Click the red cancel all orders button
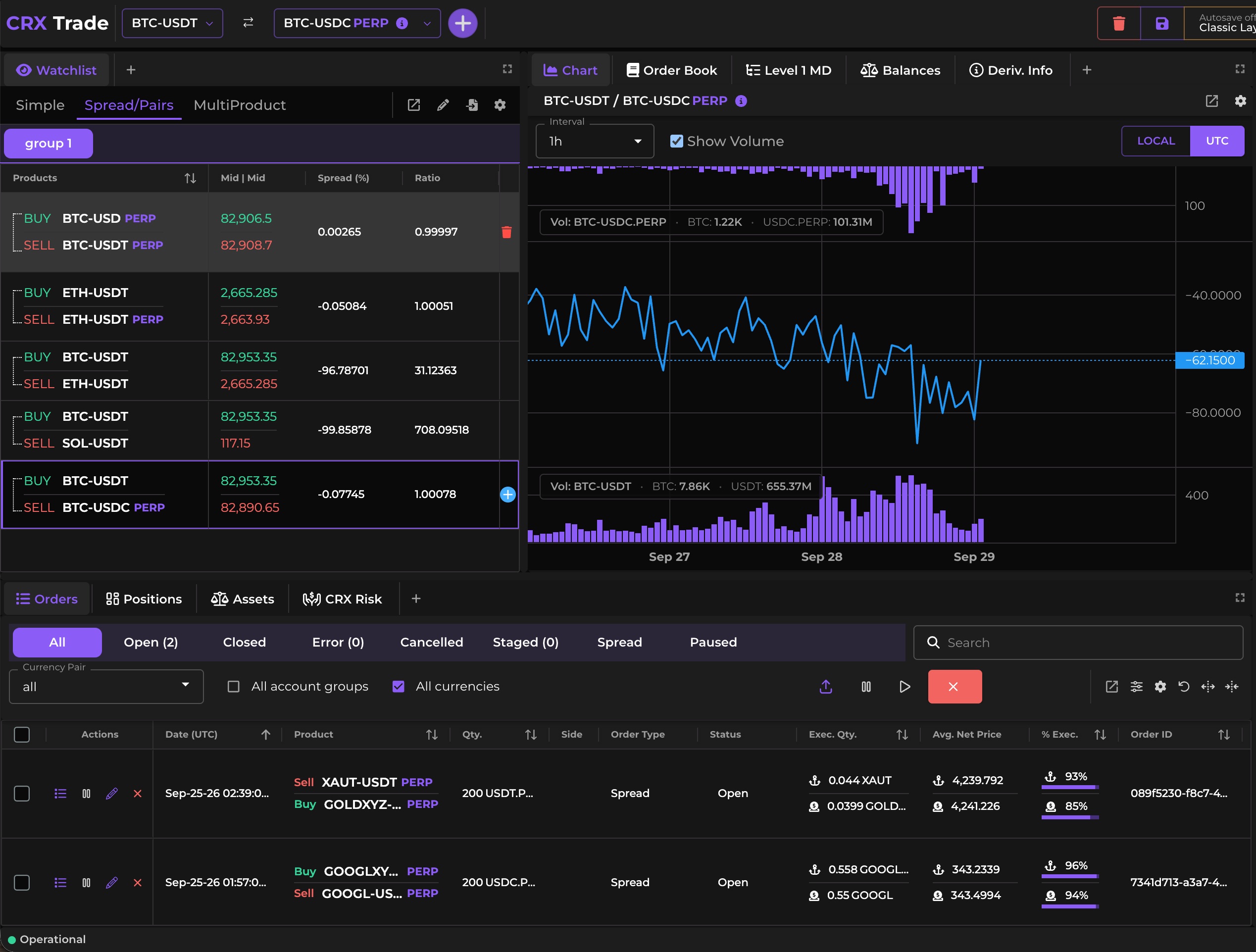Viewport: 1256px width, 952px height. click(955, 687)
